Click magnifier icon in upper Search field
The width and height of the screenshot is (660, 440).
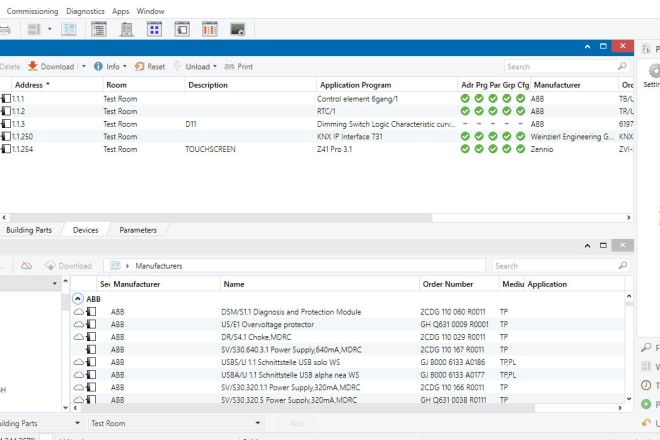tap(623, 66)
